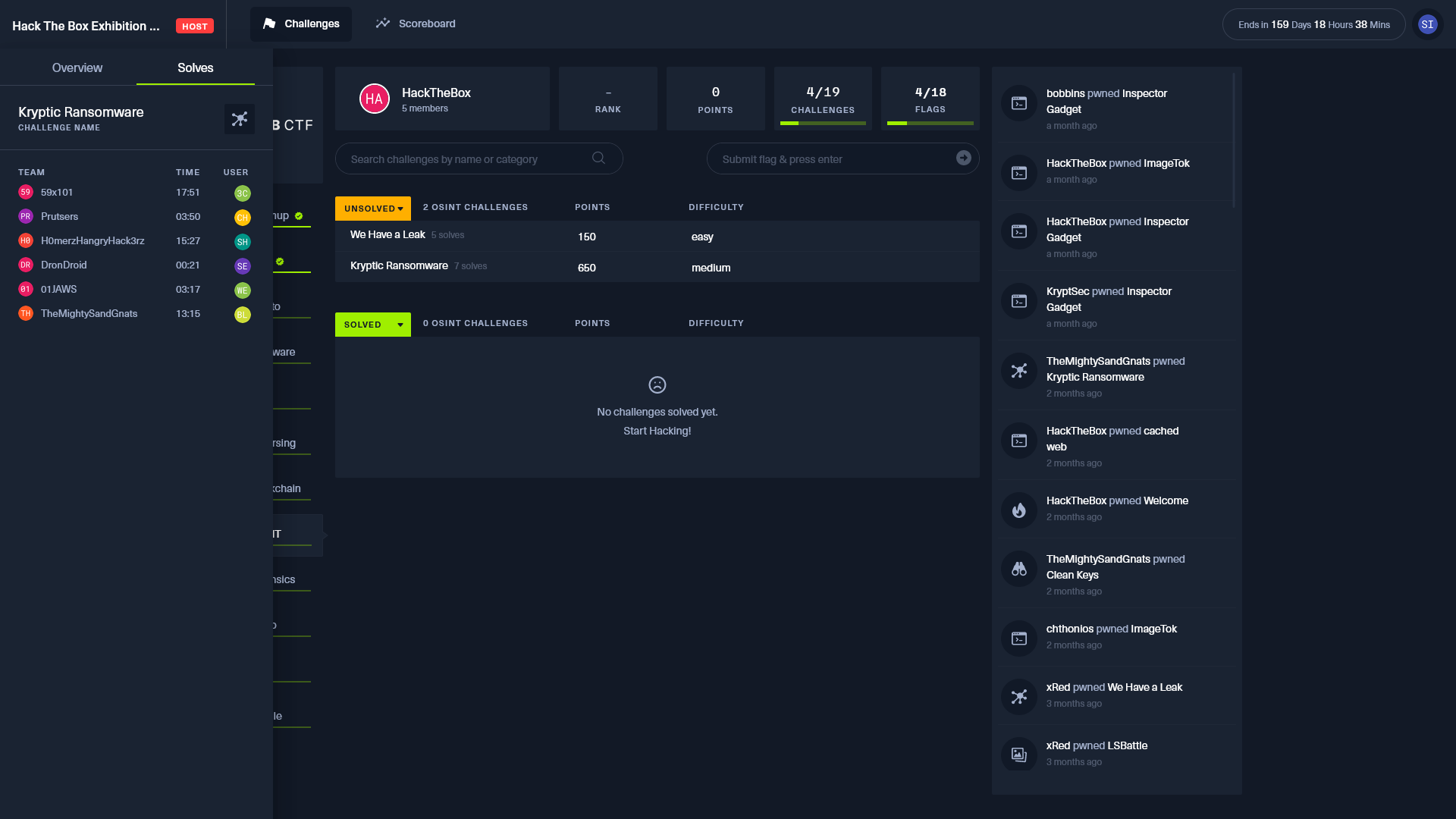Screen dimensions: 1456x819
Task: Click the HackTheBox team avatar icon
Action: point(375,98)
